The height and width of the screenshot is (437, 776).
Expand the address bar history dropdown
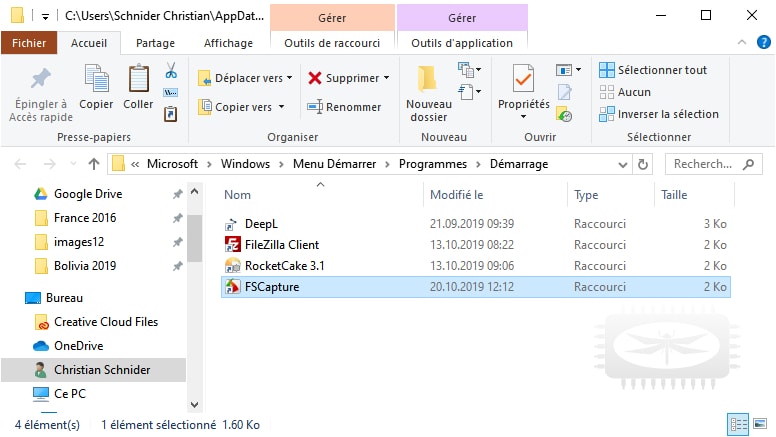623,164
